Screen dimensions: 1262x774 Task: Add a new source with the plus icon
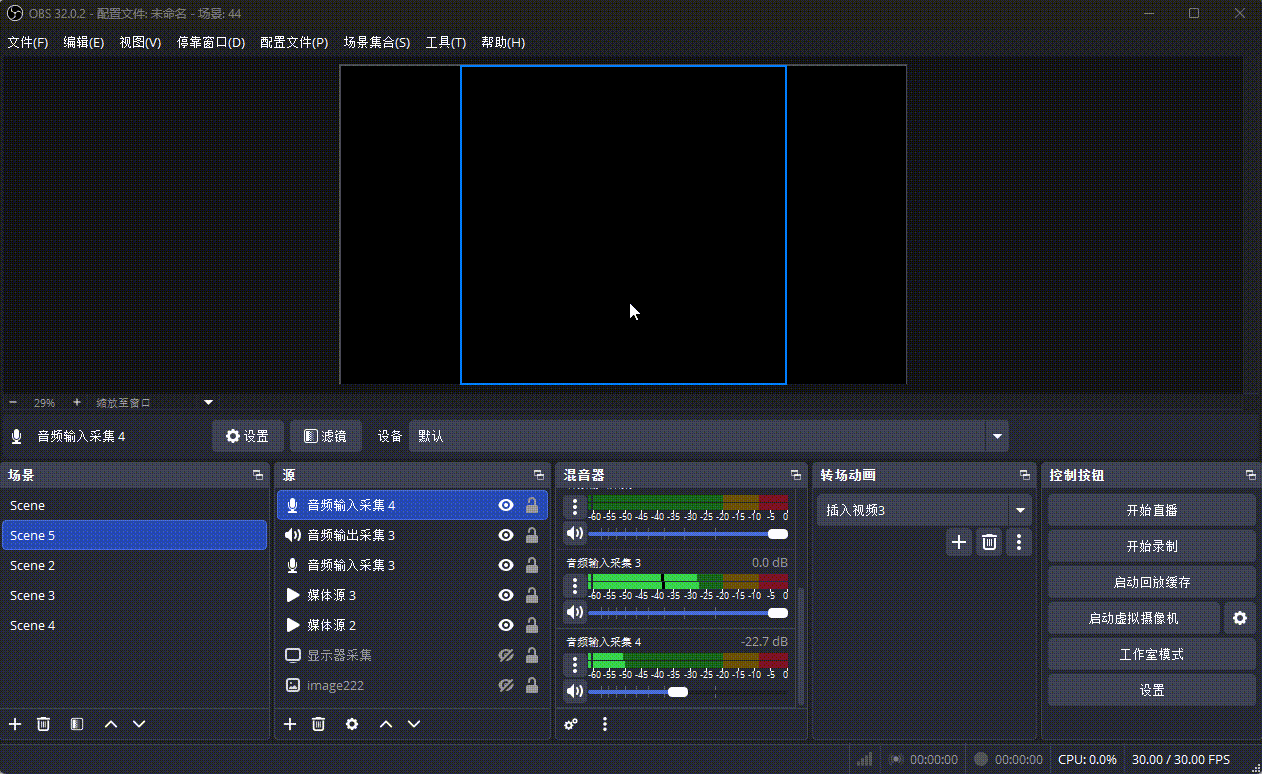[289, 723]
